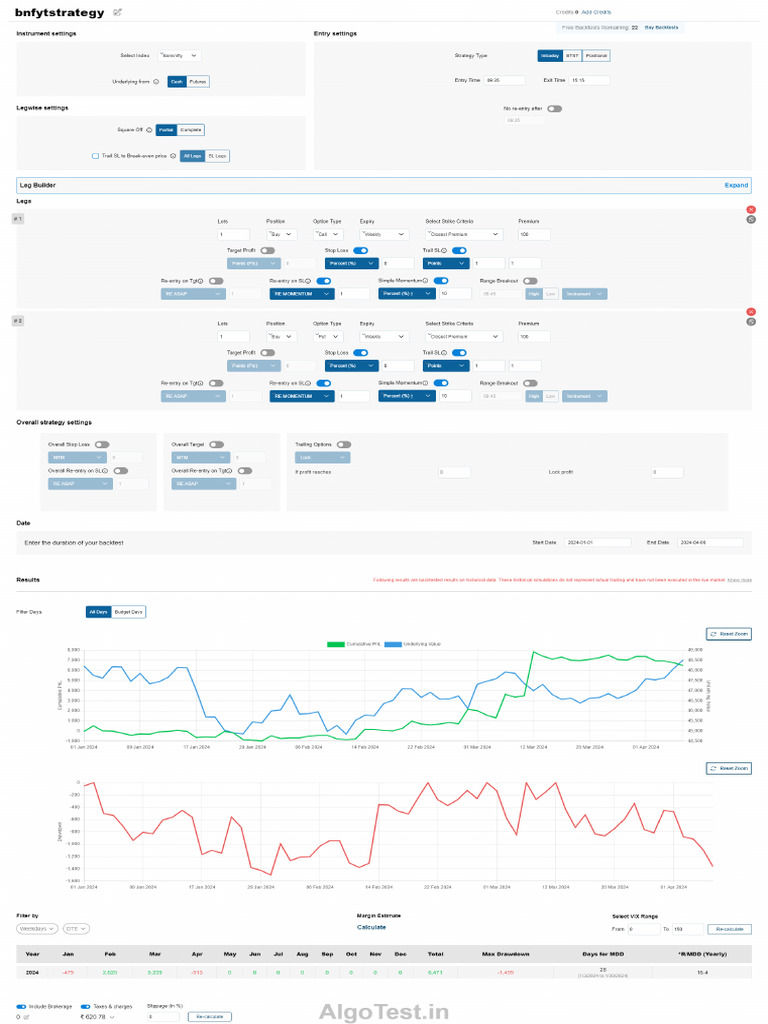Viewport: 768px width, 1024px height.
Task: Click the Re-calculate button beside VIX range
Action: point(729,929)
